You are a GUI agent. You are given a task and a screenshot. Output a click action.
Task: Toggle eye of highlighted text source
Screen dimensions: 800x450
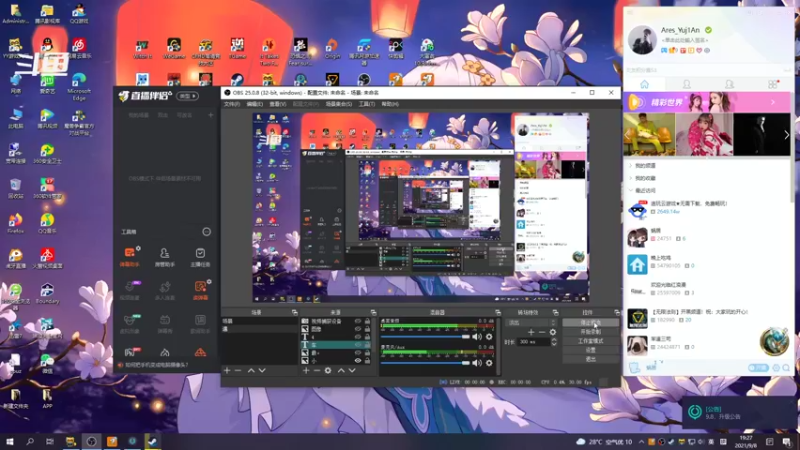(358, 345)
